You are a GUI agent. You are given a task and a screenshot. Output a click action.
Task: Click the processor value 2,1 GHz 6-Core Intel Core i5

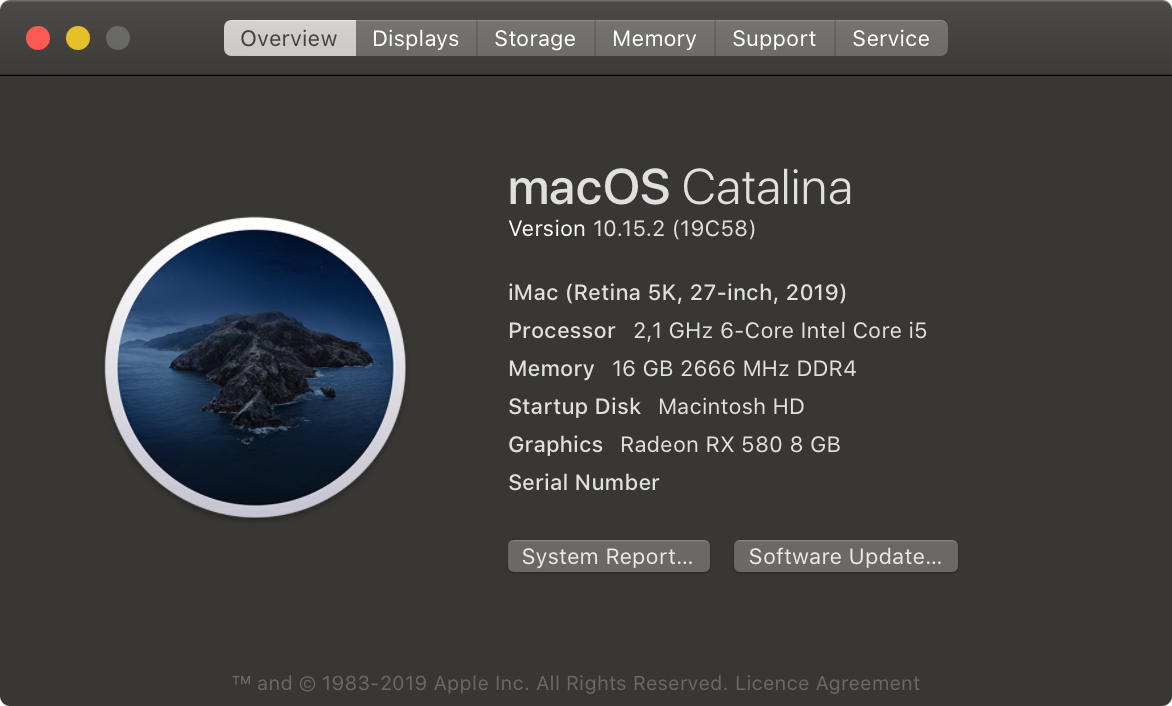click(x=780, y=330)
